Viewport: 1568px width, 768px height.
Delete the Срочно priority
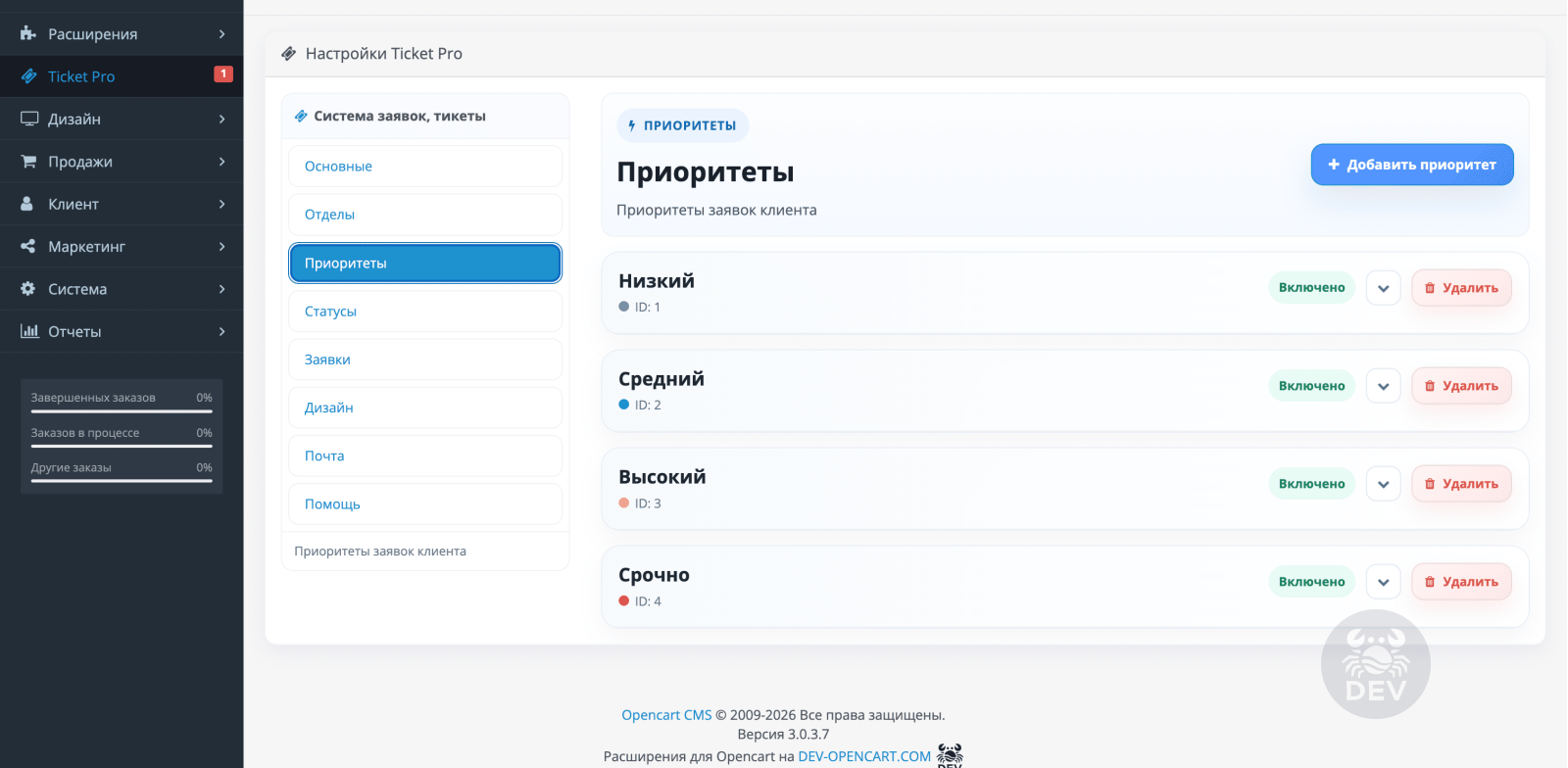[1461, 582]
